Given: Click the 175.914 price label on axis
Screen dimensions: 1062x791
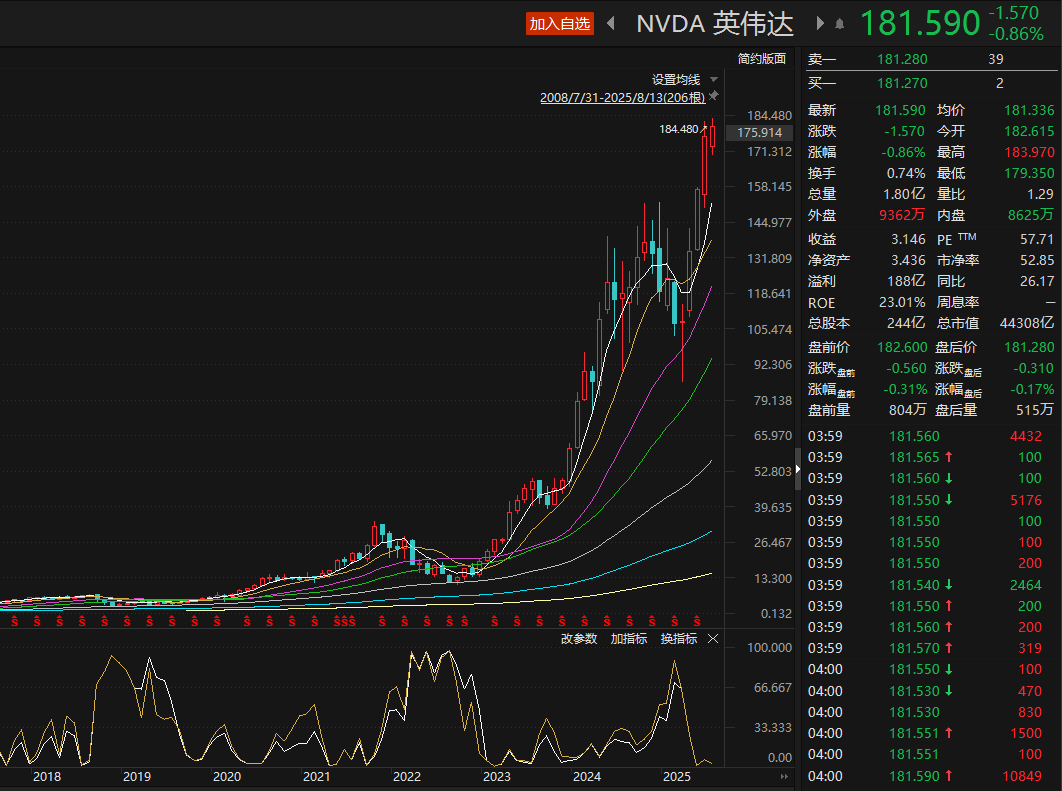Looking at the screenshot, I should coord(759,133).
